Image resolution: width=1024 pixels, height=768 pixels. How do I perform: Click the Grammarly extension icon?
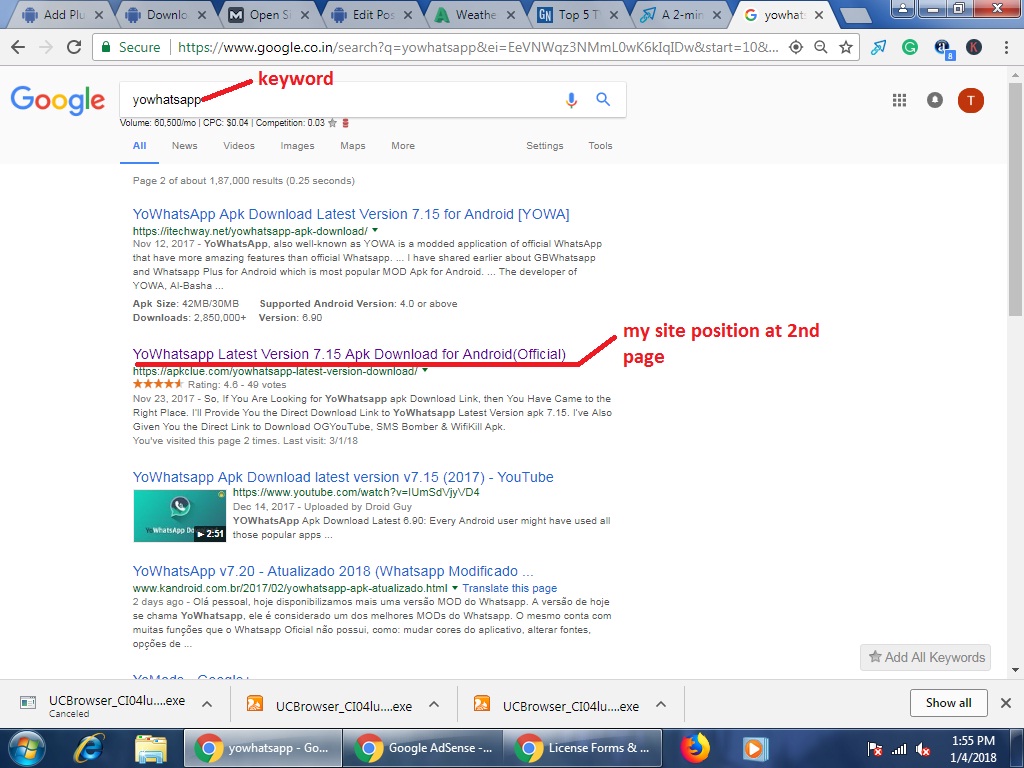910,47
